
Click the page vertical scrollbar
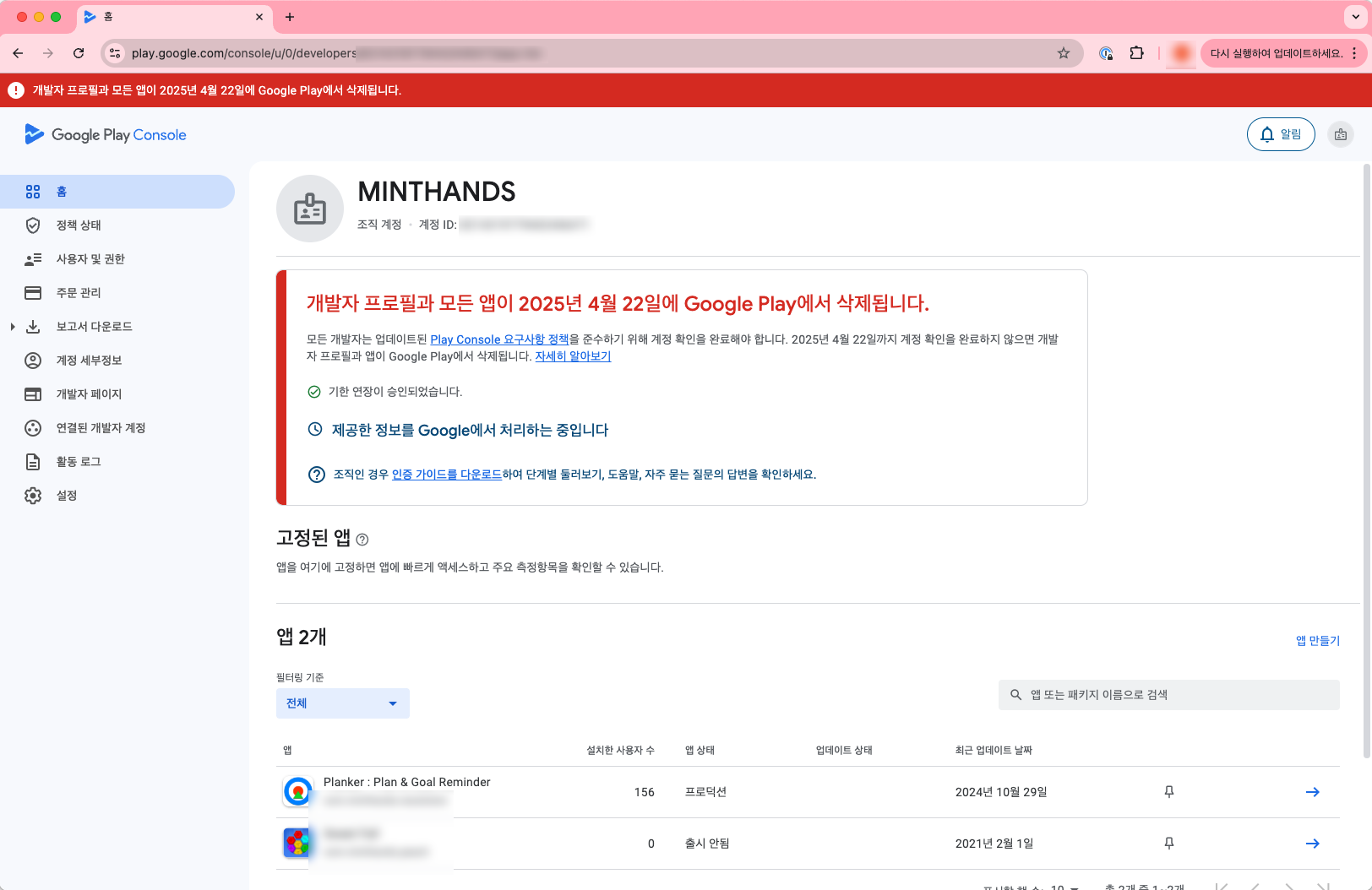pos(1367,460)
